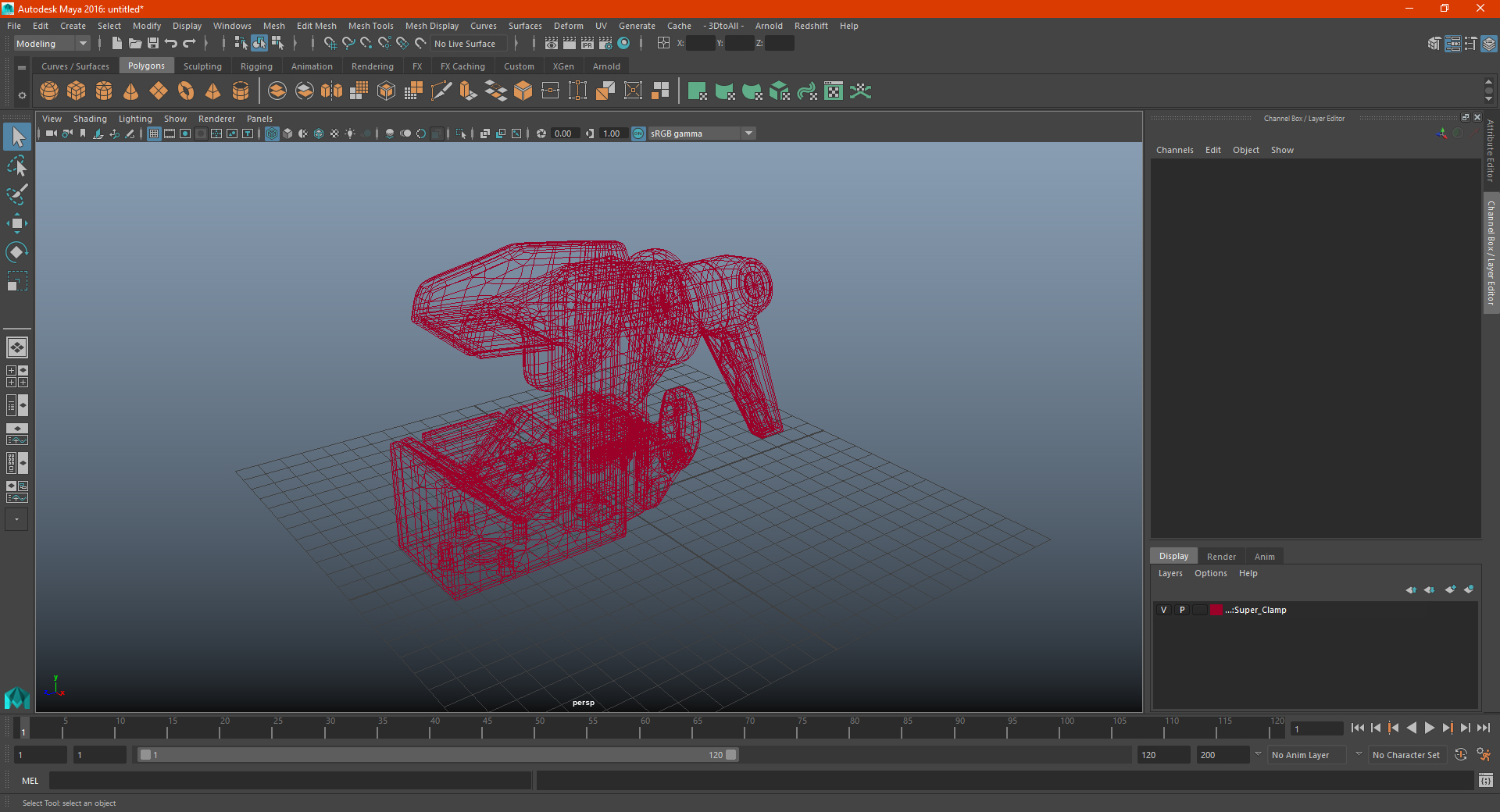Image resolution: width=1500 pixels, height=812 pixels.
Task: Toggle smooth shade all in viewport
Action: 287,134
